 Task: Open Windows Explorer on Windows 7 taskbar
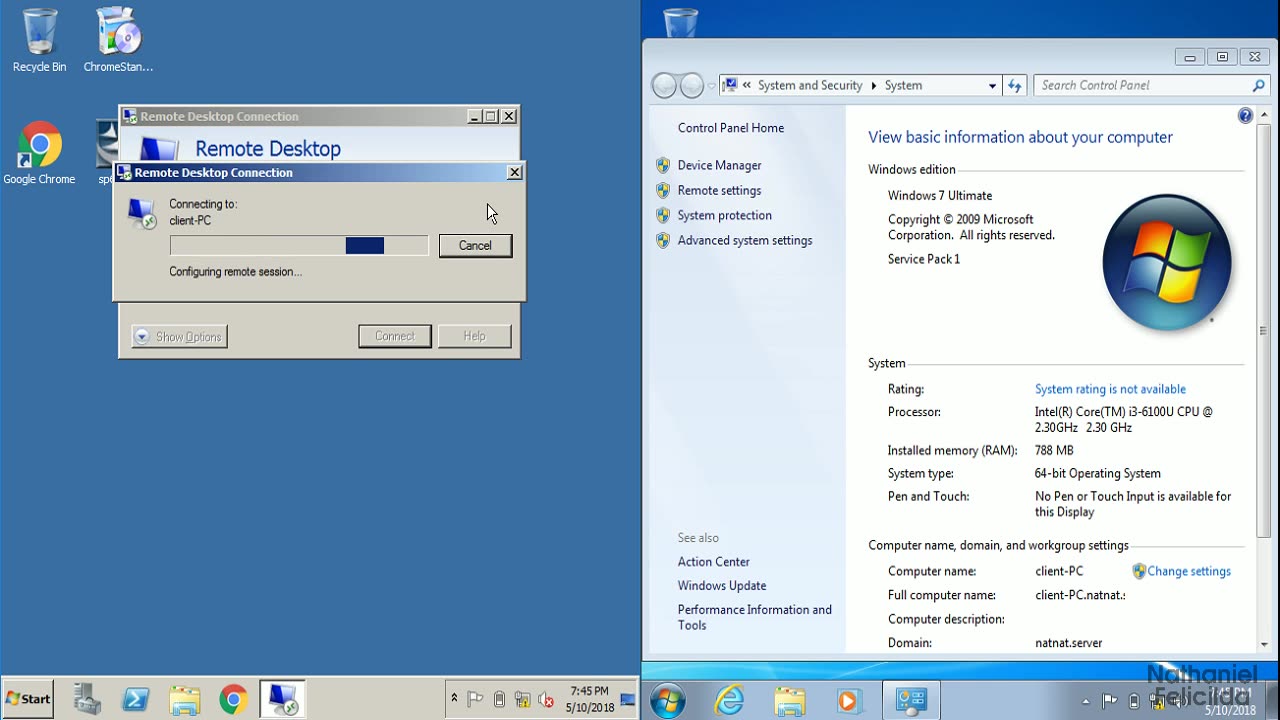(x=789, y=701)
